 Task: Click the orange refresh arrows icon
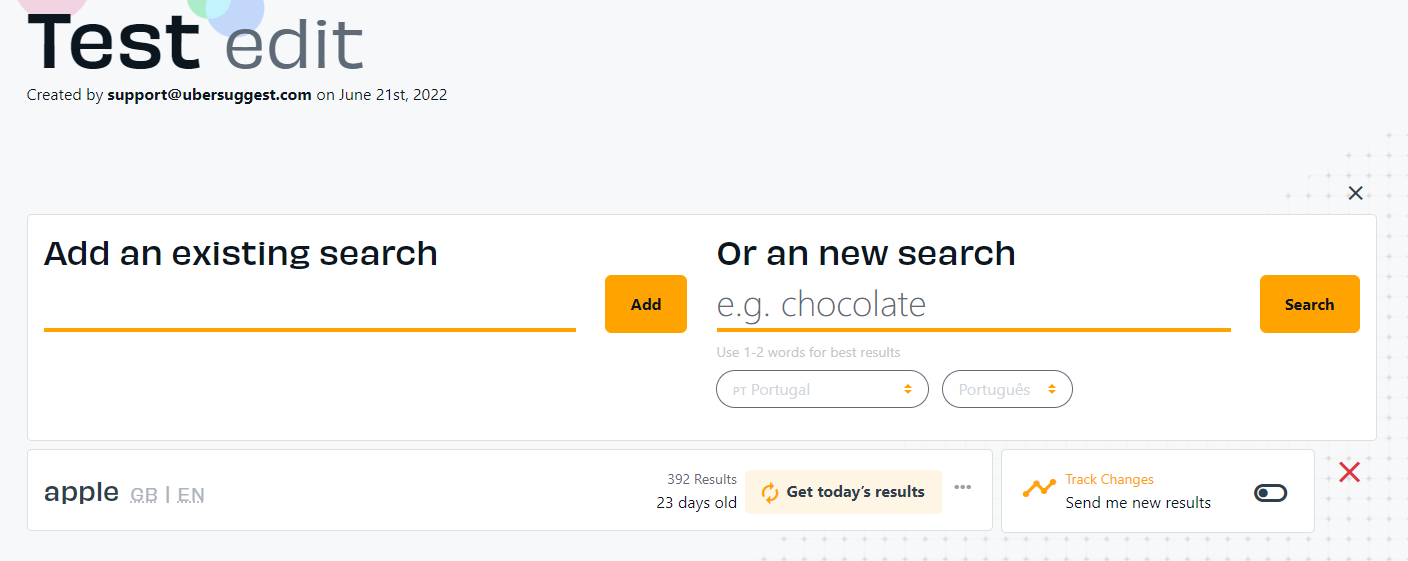(770, 492)
